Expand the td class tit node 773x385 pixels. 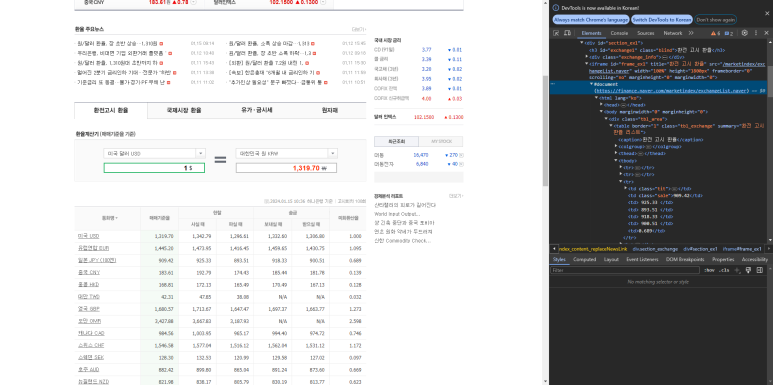coord(626,188)
